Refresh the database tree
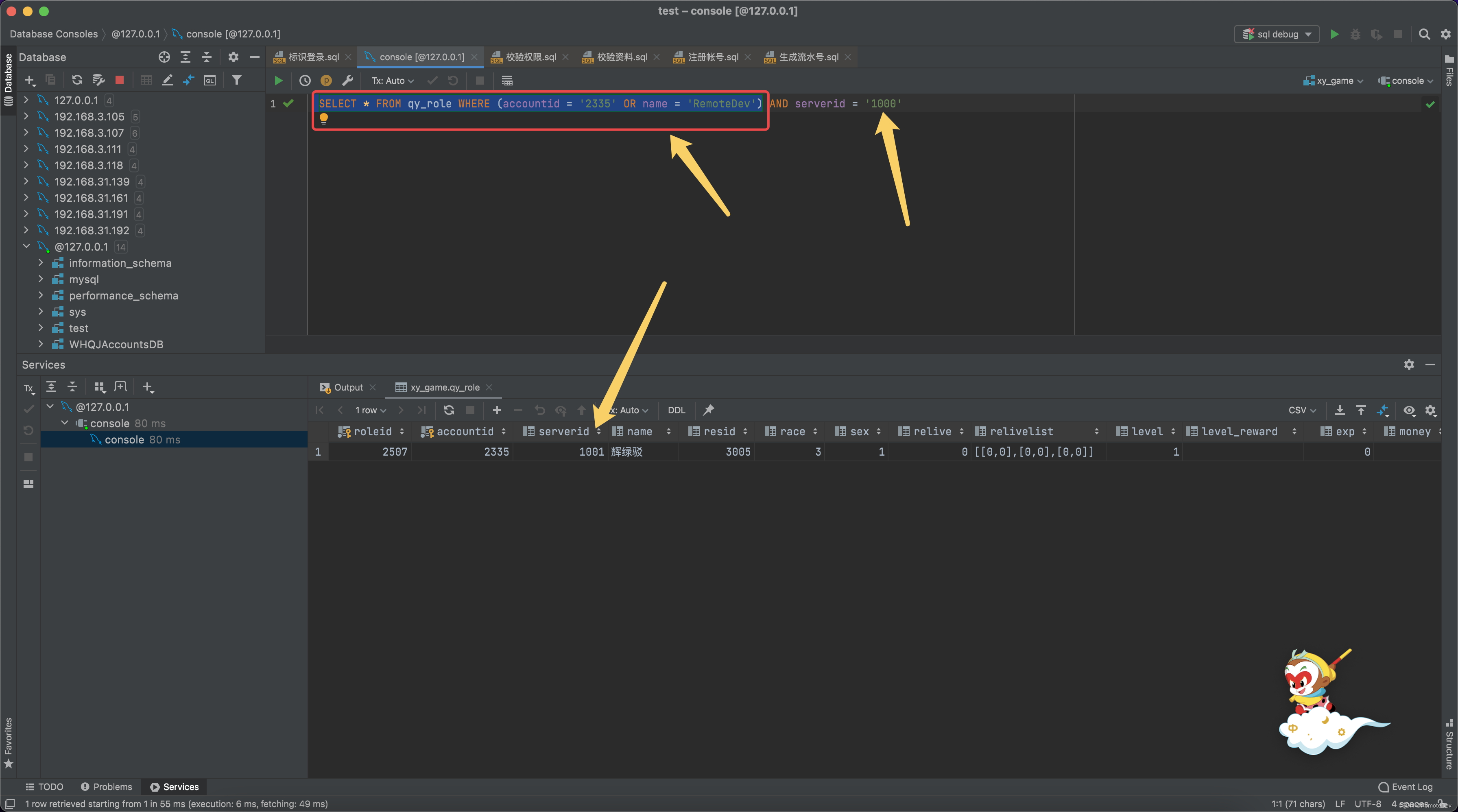1458x812 pixels. [x=77, y=80]
